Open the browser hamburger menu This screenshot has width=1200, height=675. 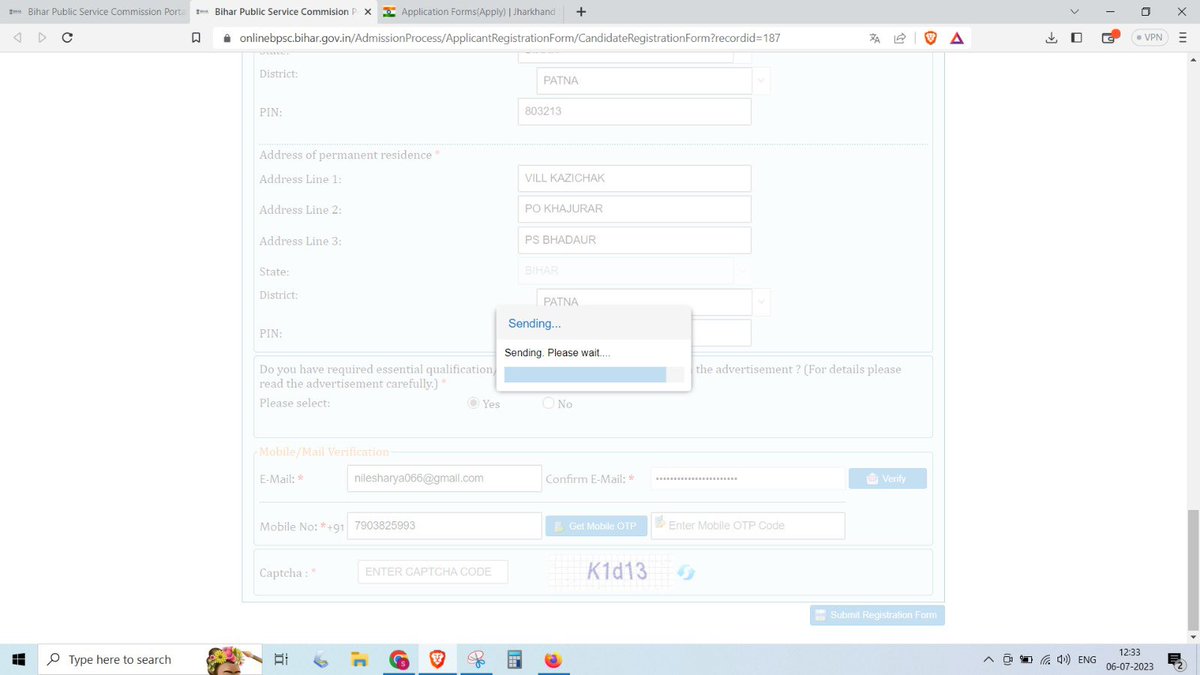(x=1184, y=38)
